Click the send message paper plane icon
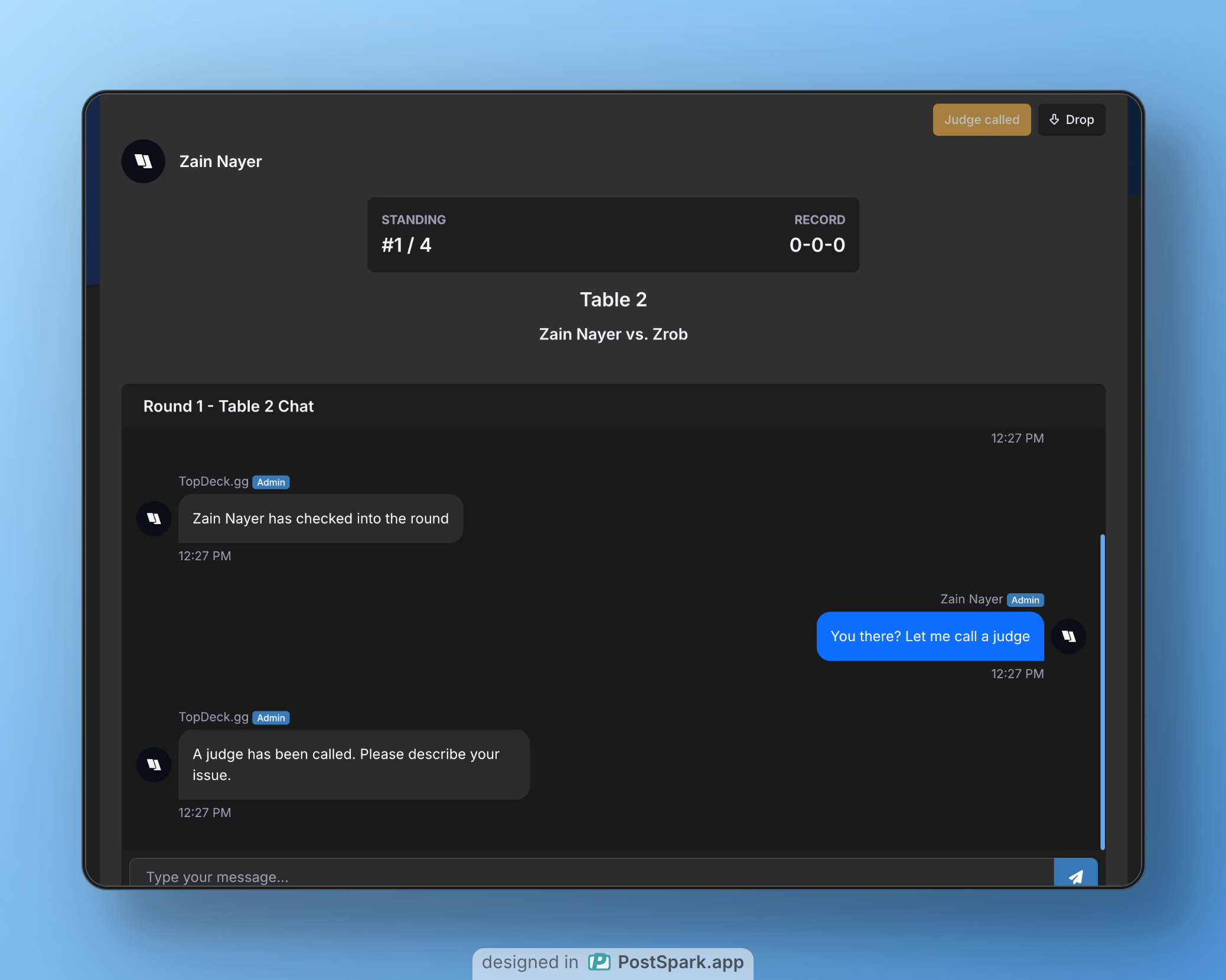 click(1075, 876)
